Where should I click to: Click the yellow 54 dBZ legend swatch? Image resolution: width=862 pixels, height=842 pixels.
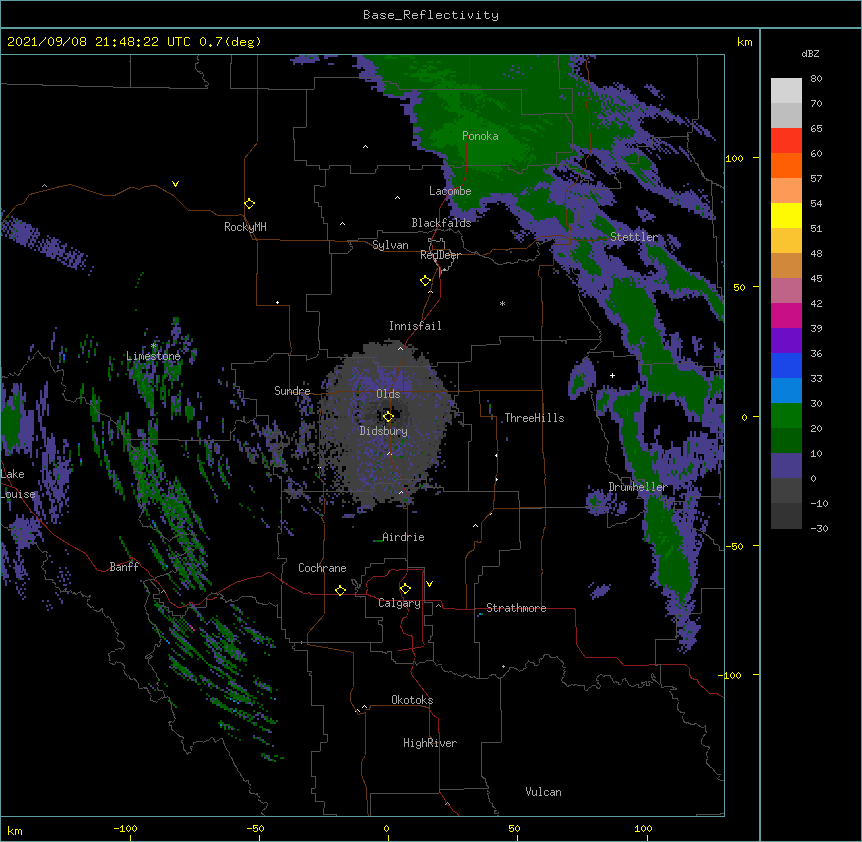click(786, 215)
